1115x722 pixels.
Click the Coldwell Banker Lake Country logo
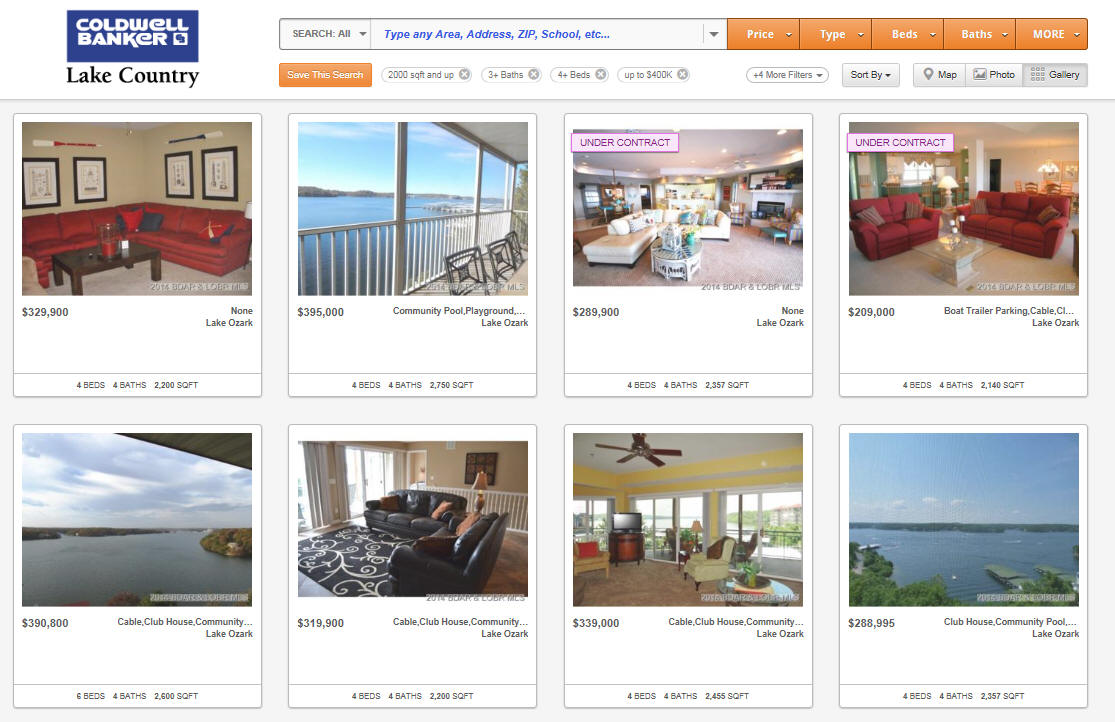point(132,48)
